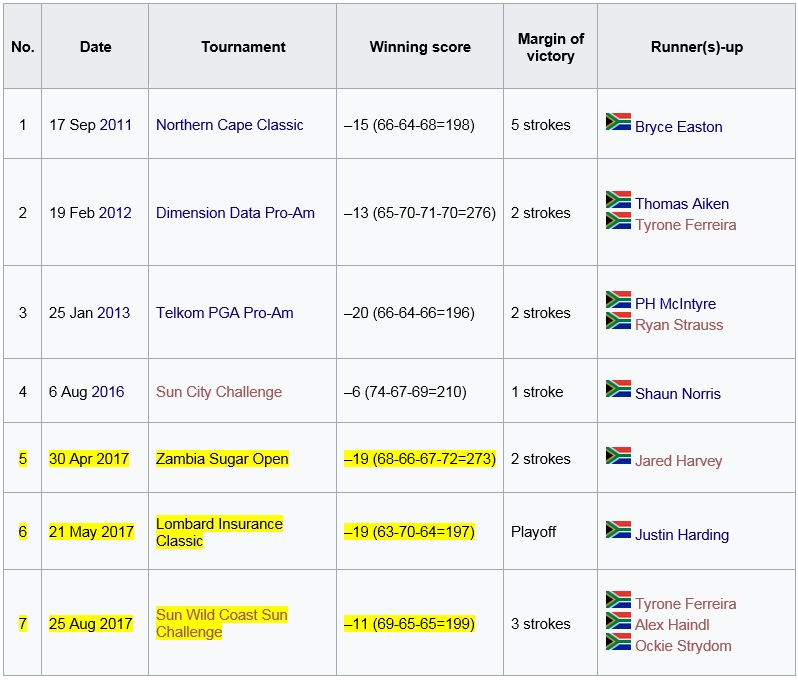798x680 pixels.
Task: Click the Margin of victory header
Action: coord(551,47)
